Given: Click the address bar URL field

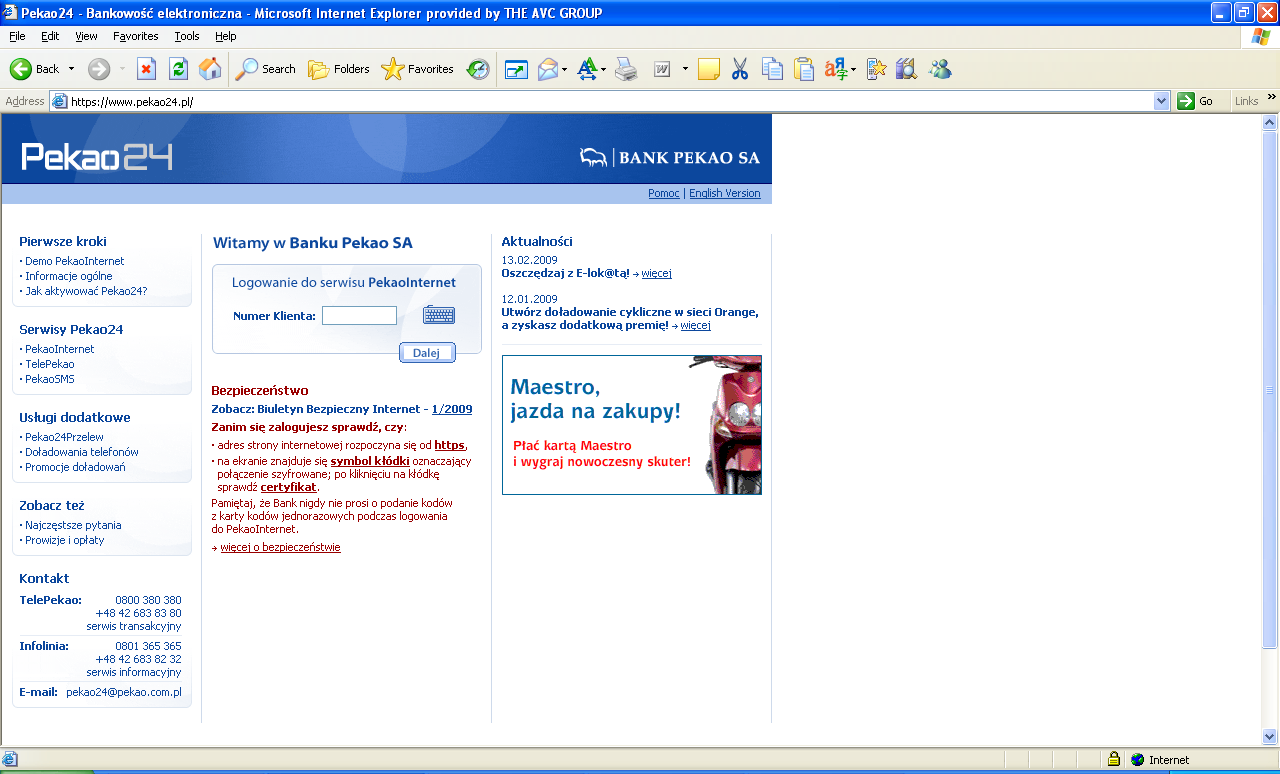Looking at the screenshot, I should click(610, 101).
